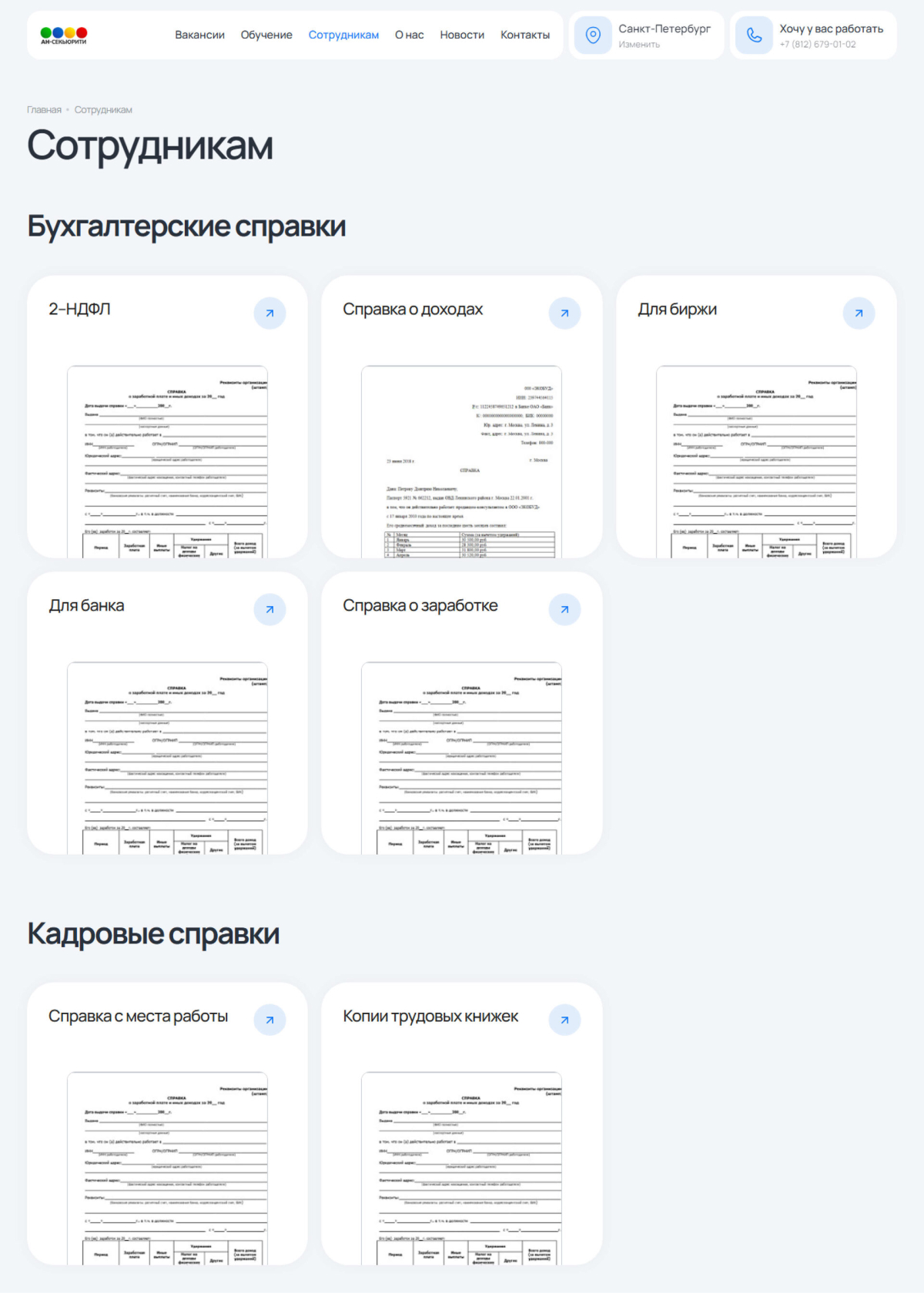Screen dimensions: 924x1293
Task: Open the Справка с места работы arrow icon
Action: tap(269, 1020)
